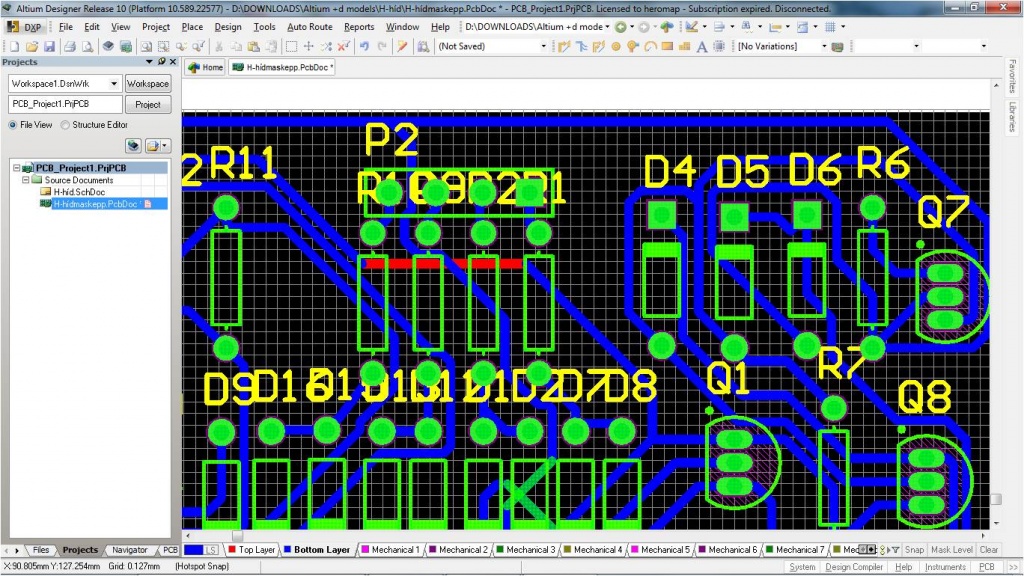This screenshot has width=1024, height=576.
Task: Click the Cut scissors icon
Action: [219, 46]
